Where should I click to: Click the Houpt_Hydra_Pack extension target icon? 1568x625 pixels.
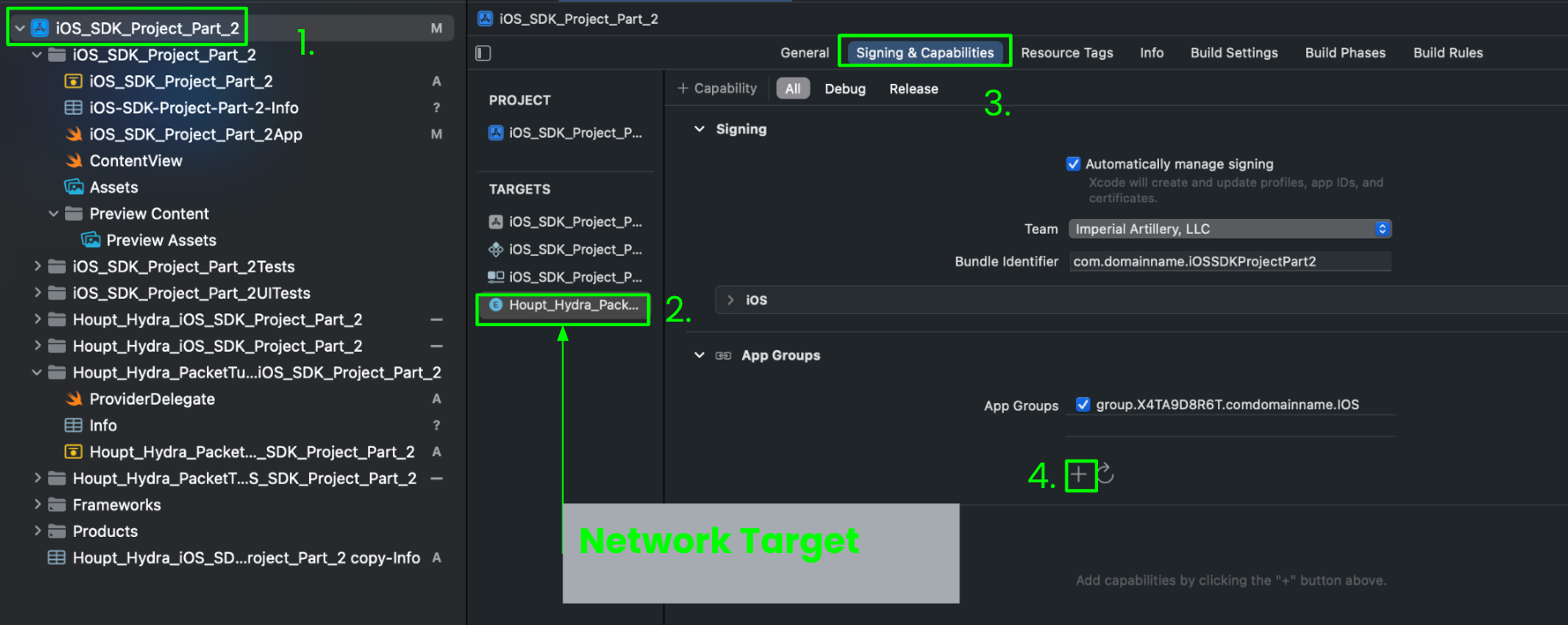click(x=496, y=305)
